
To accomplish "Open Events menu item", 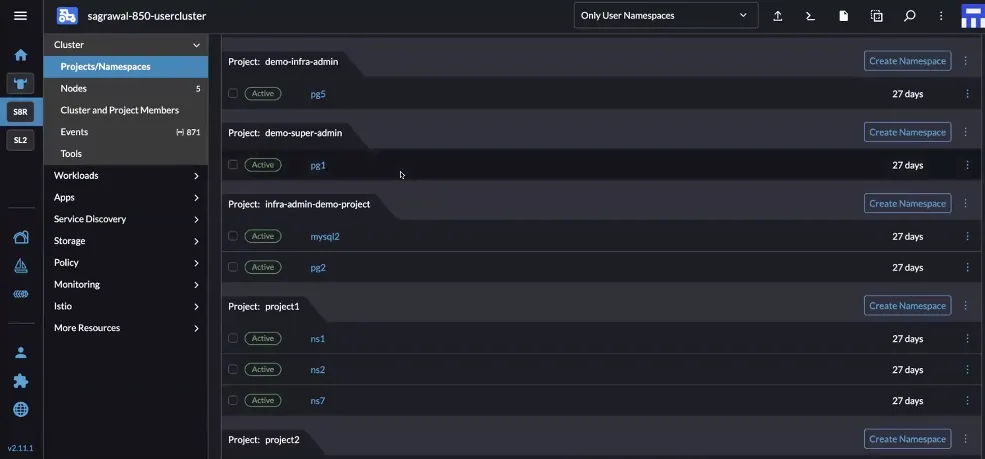I will 126,132.
